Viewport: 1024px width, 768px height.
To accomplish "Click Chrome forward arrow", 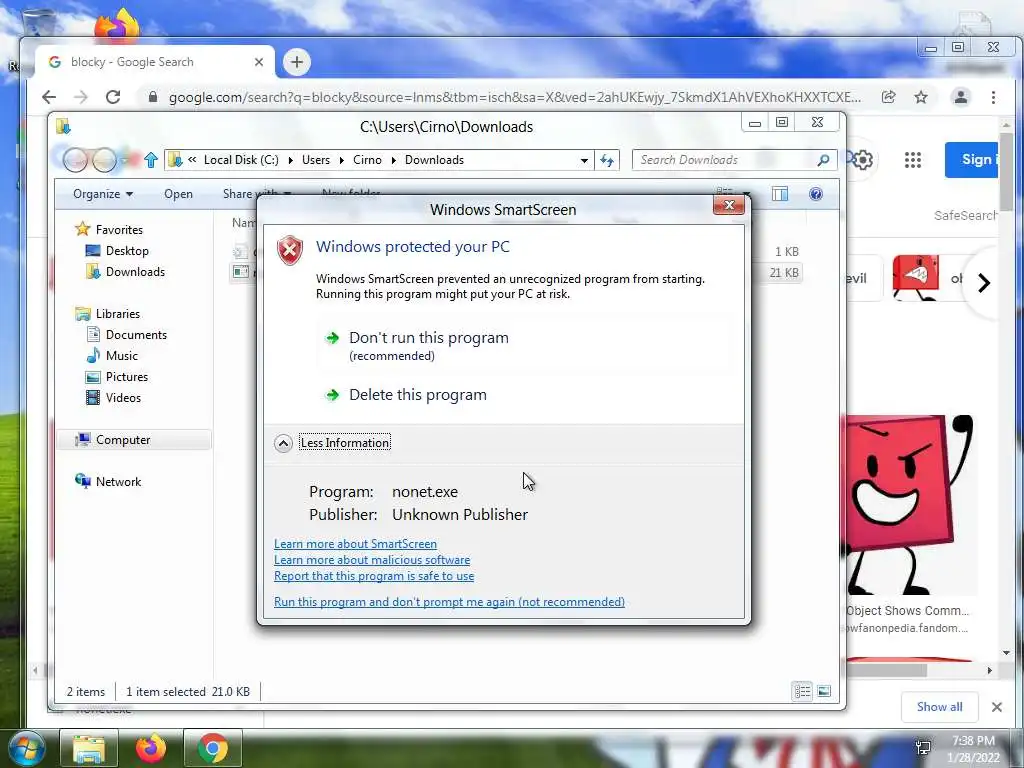I will click(80, 97).
